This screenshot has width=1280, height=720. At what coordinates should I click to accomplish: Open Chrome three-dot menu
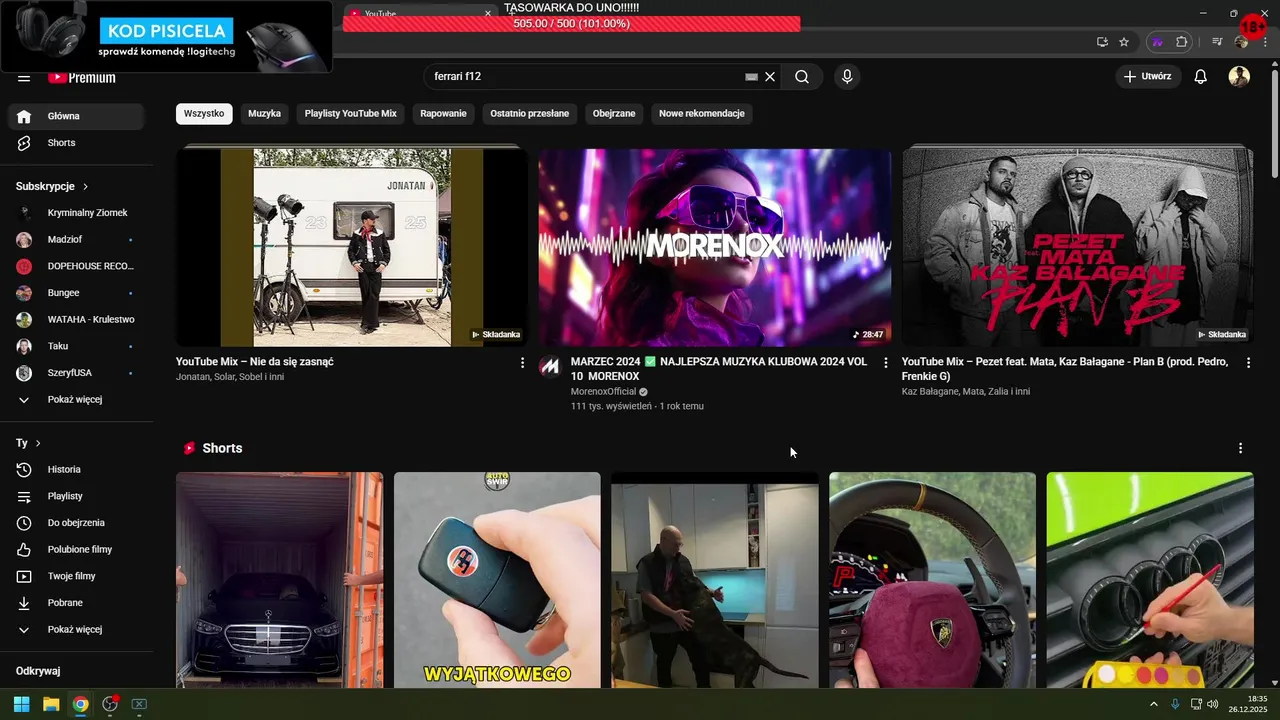tap(1265, 42)
